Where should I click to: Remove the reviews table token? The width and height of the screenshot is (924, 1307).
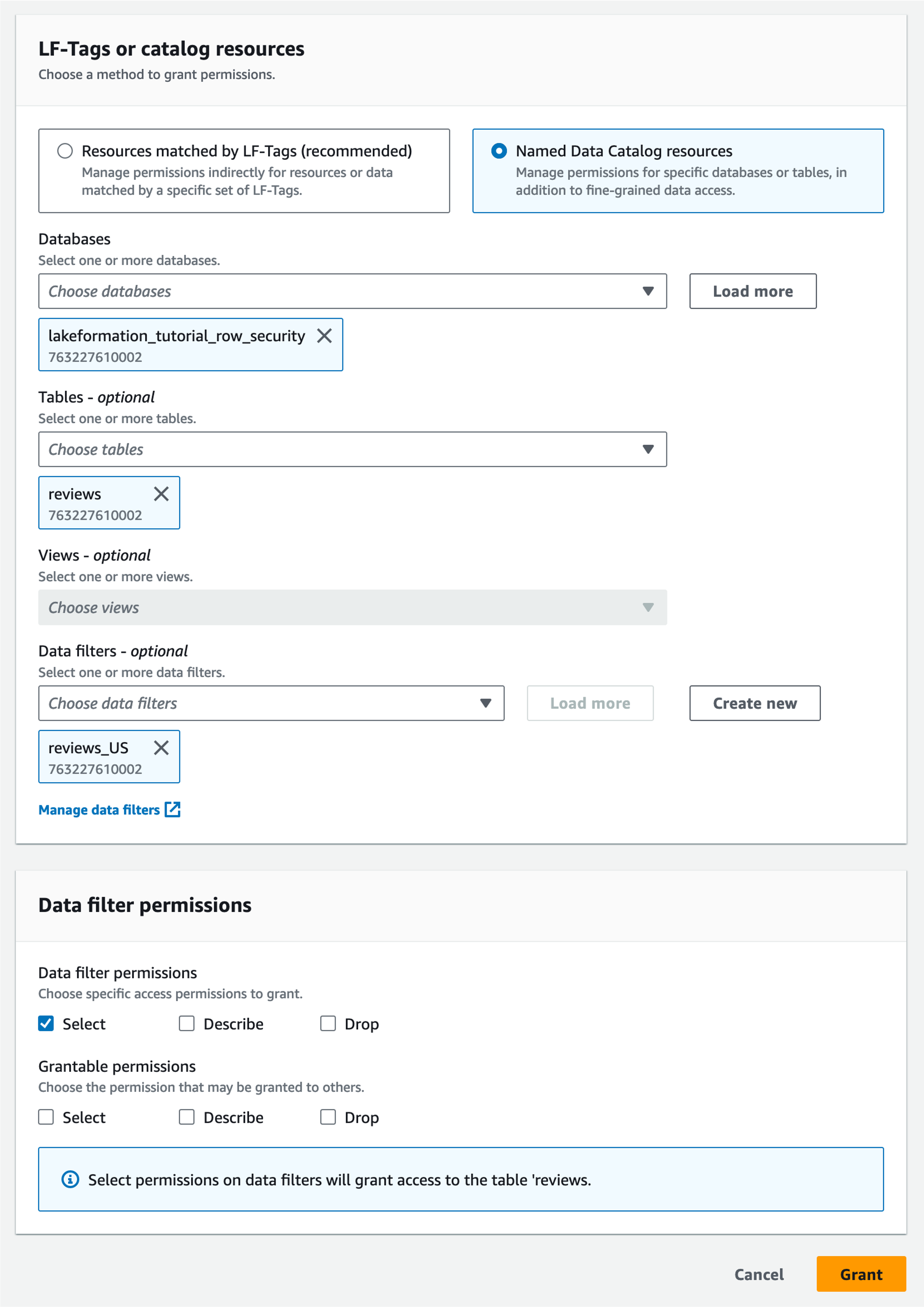point(161,494)
